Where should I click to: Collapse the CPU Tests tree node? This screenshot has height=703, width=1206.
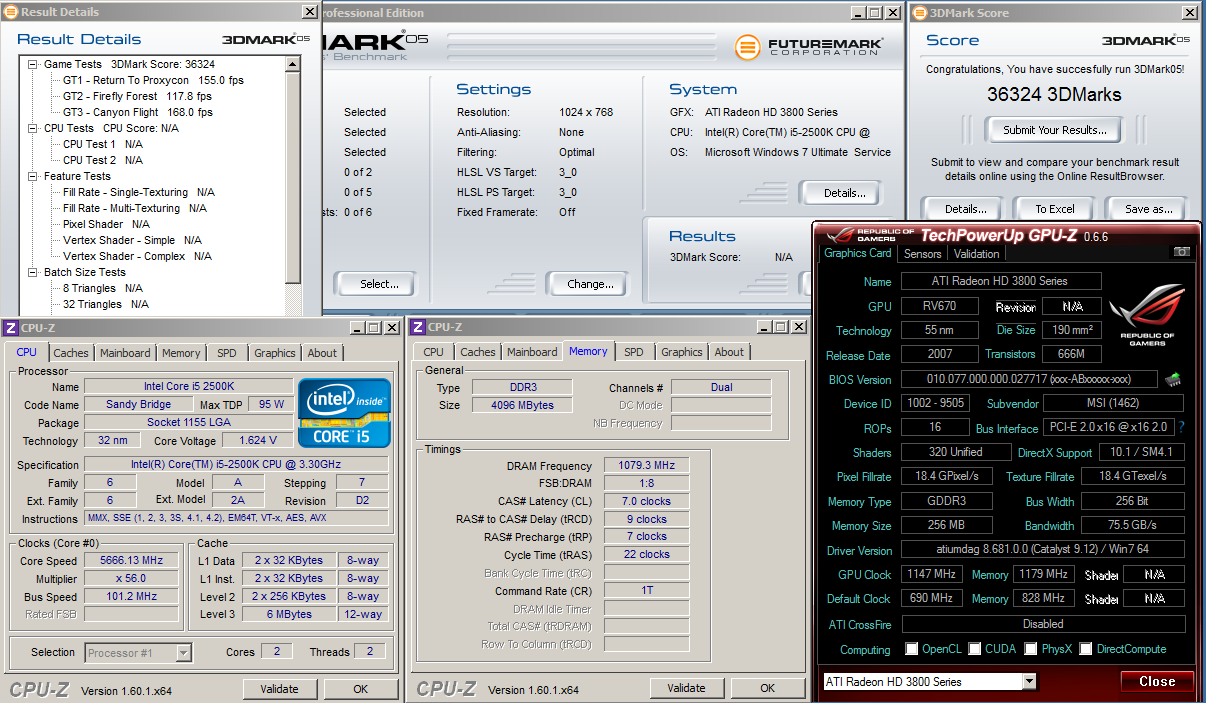[33, 128]
